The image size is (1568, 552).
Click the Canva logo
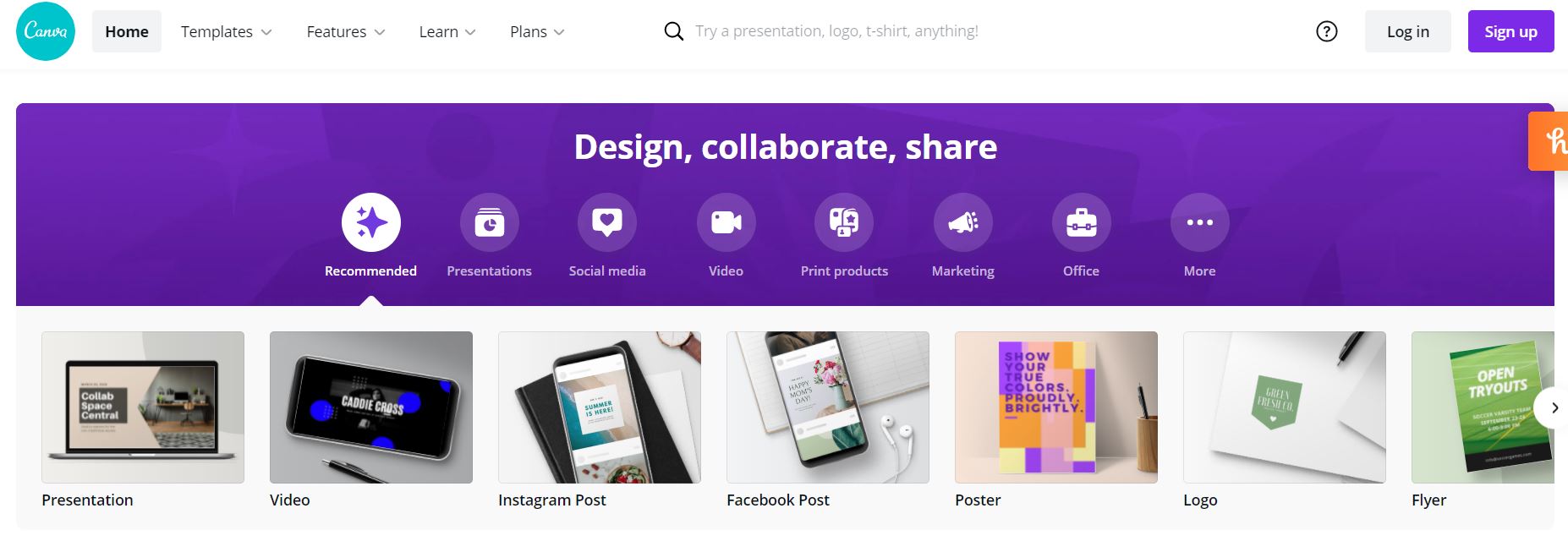(x=46, y=31)
